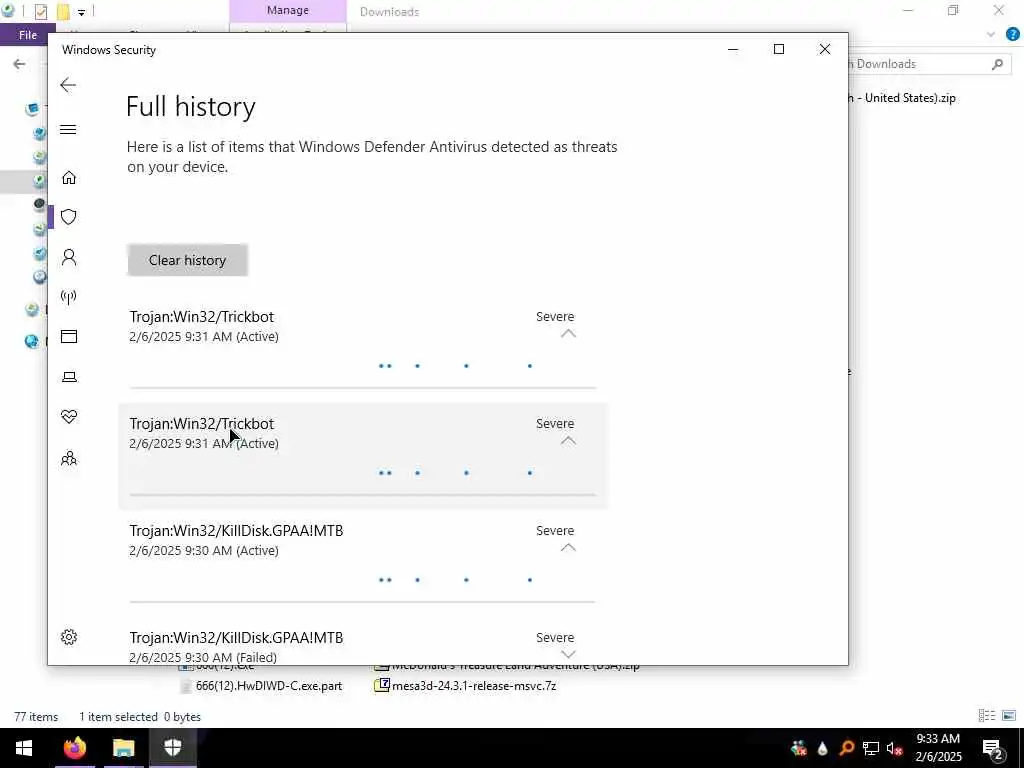Viewport: 1024px width, 768px height.
Task: Collapse the first Trojan:Win32/Trickbot entry
Action: [x=568, y=333]
